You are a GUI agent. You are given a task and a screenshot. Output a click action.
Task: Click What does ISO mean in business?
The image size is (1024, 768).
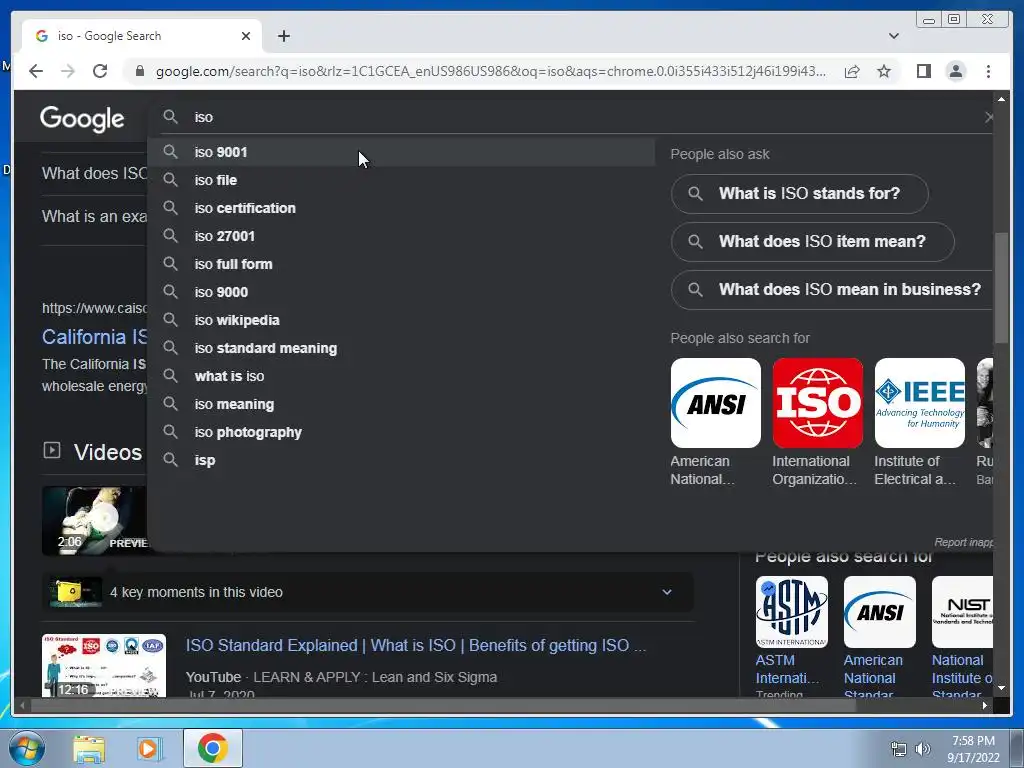pos(832,290)
